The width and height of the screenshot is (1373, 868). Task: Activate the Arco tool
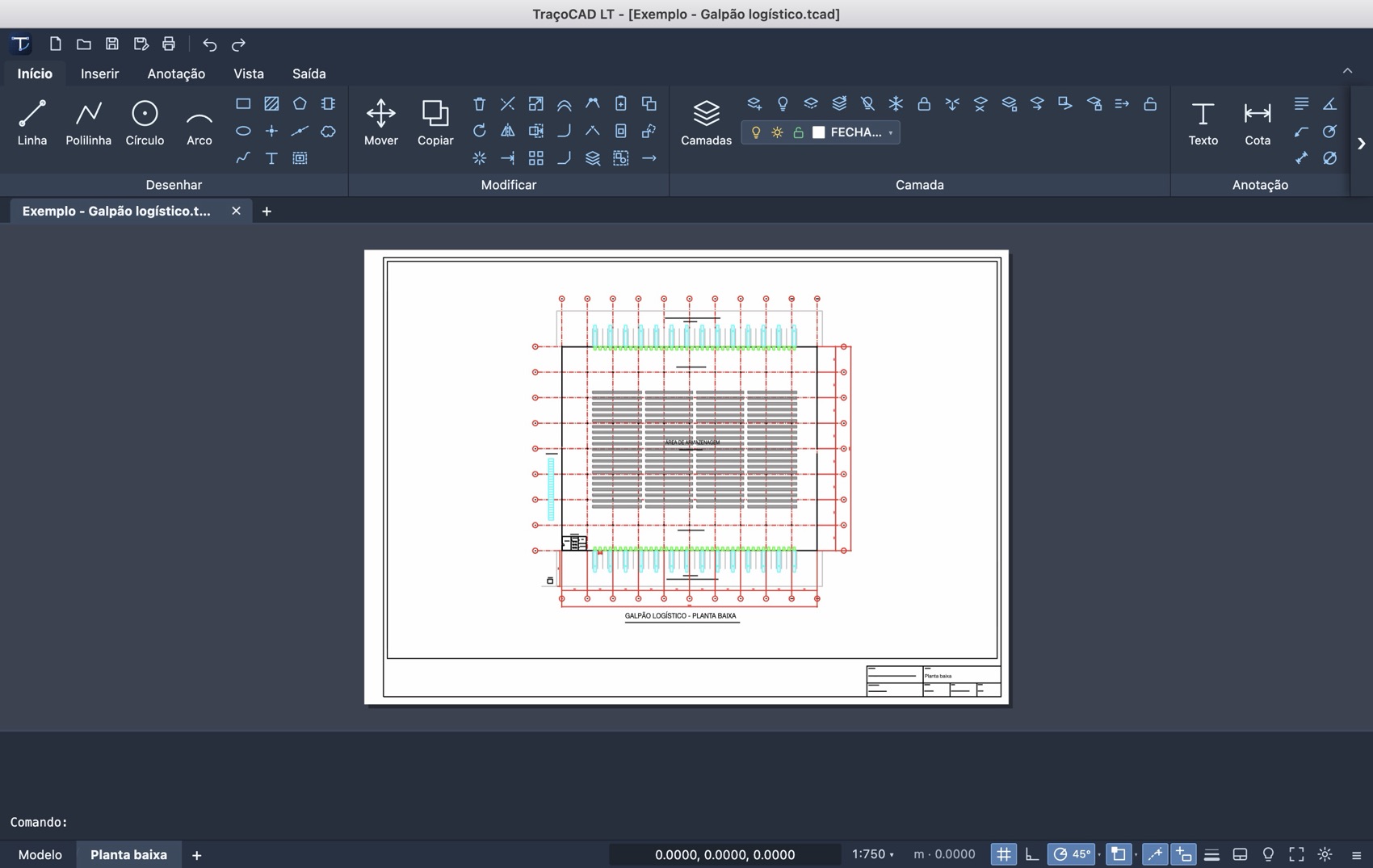coord(199,123)
